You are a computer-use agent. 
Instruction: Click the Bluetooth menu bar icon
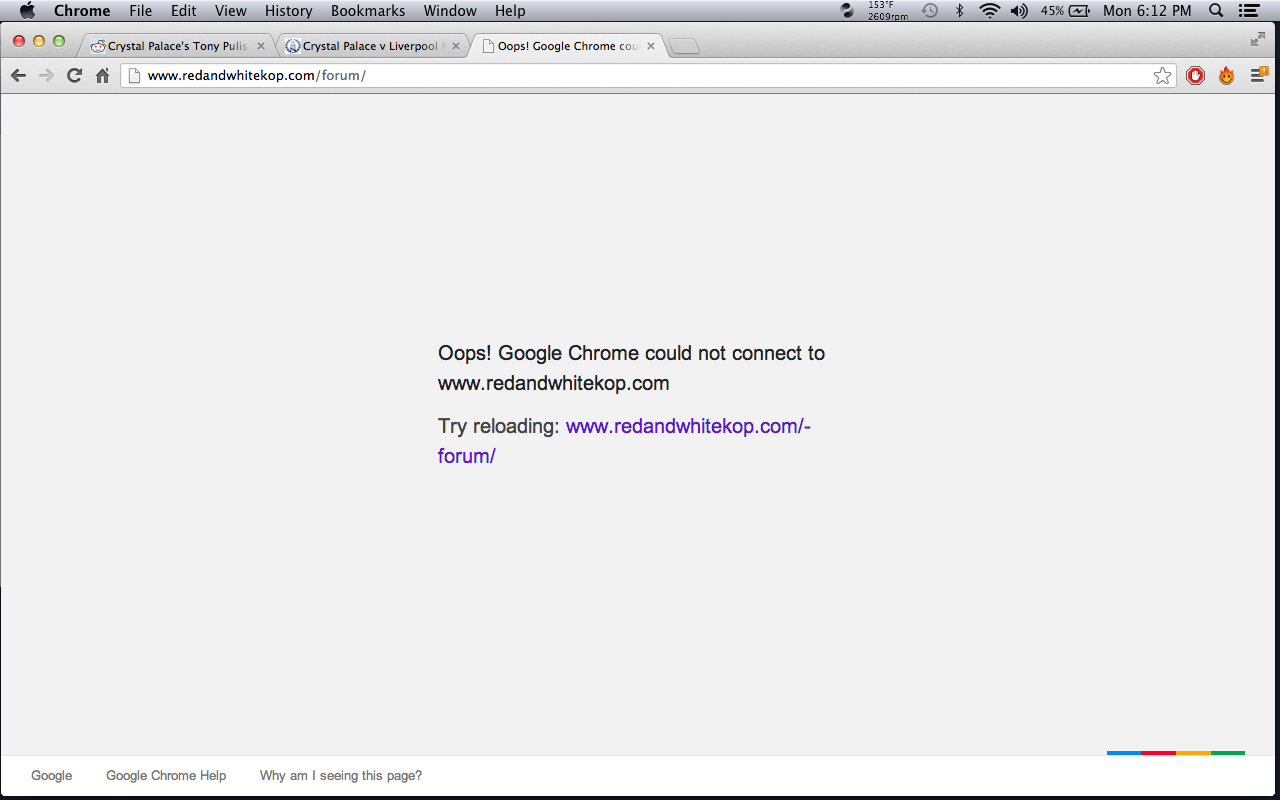click(959, 11)
